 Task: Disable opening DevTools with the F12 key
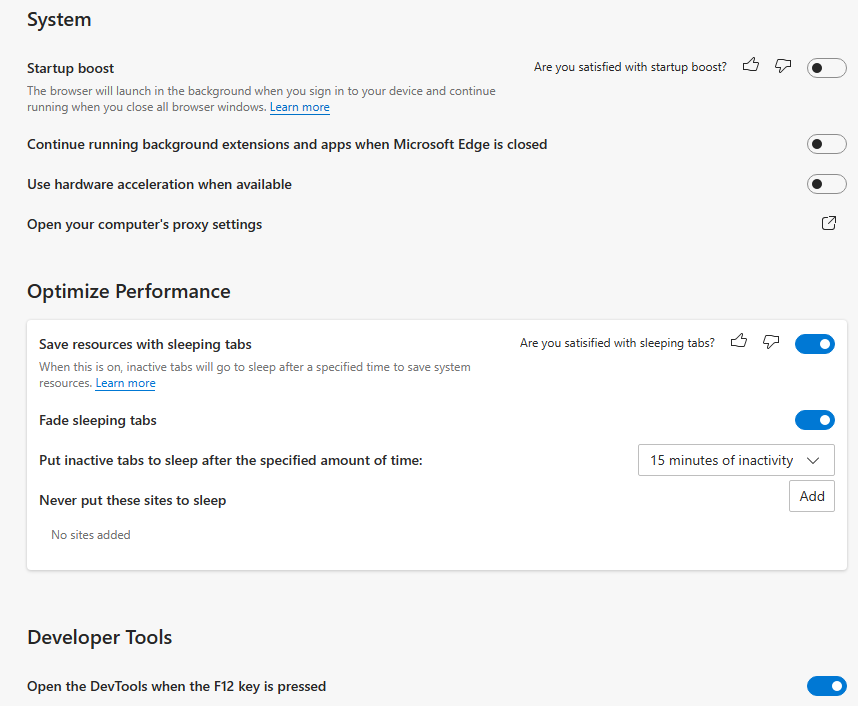tap(827, 686)
